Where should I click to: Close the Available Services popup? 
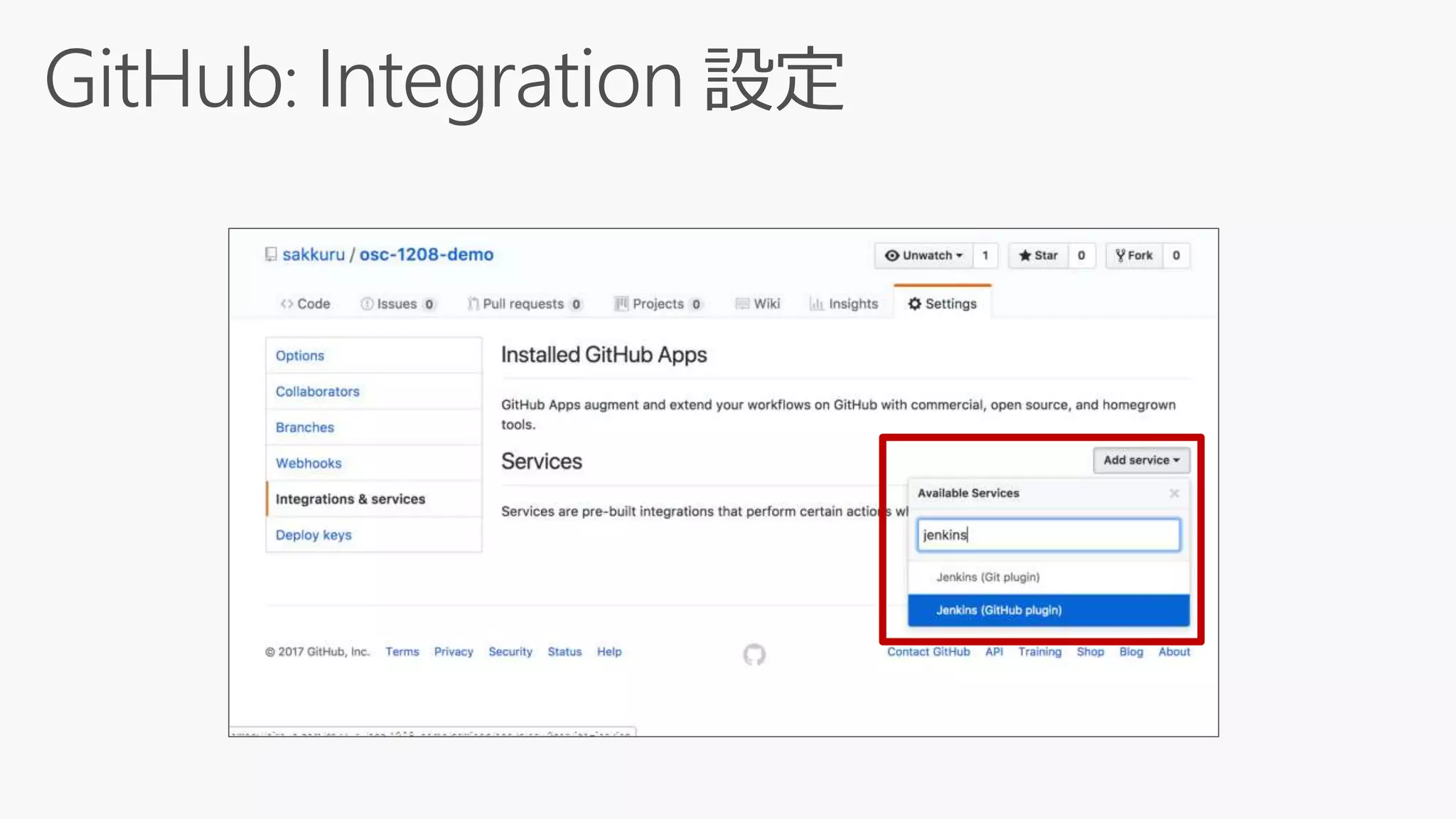(x=1174, y=493)
